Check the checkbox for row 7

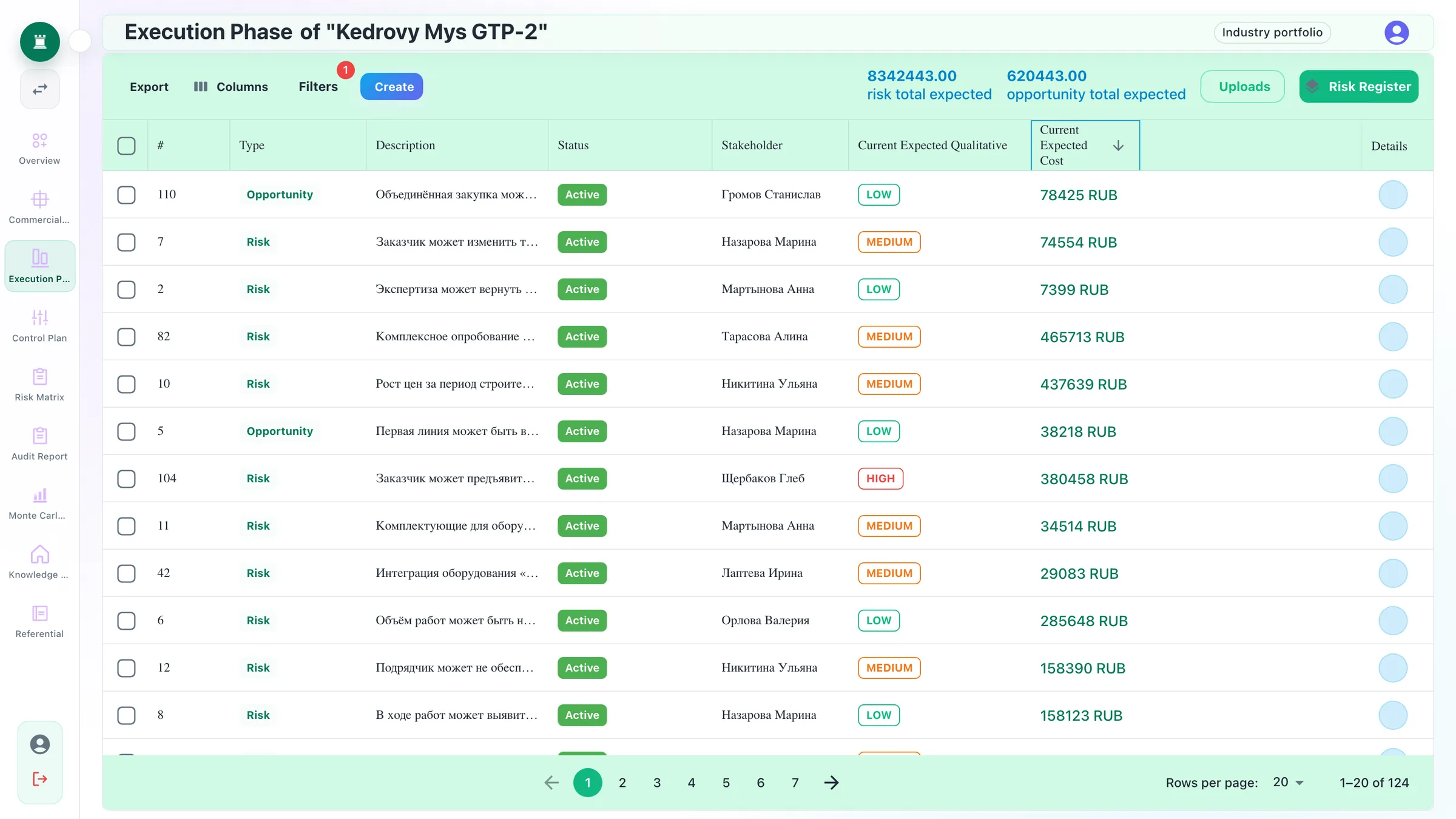point(126,242)
